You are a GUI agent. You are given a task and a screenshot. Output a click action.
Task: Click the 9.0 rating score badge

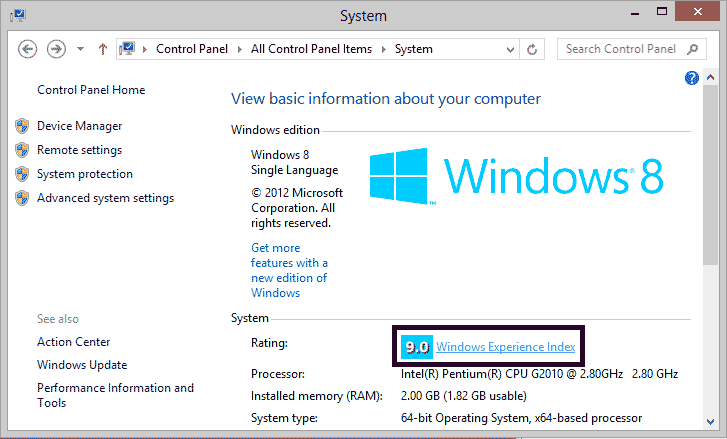(417, 347)
